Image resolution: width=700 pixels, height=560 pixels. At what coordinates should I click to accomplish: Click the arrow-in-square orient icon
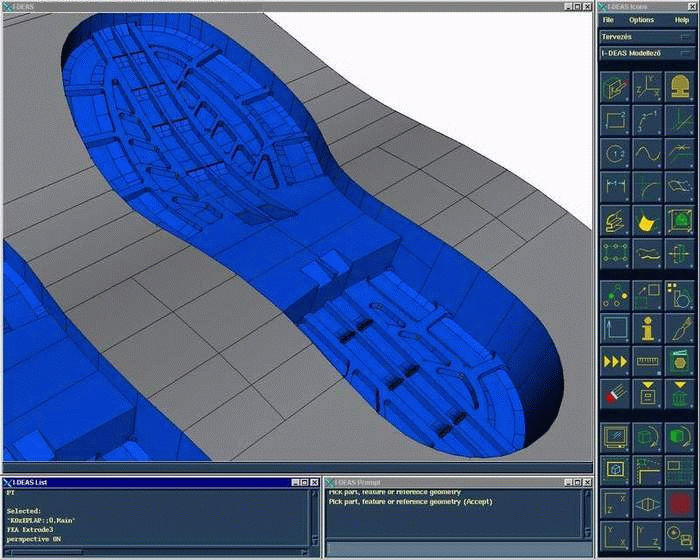[615, 329]
